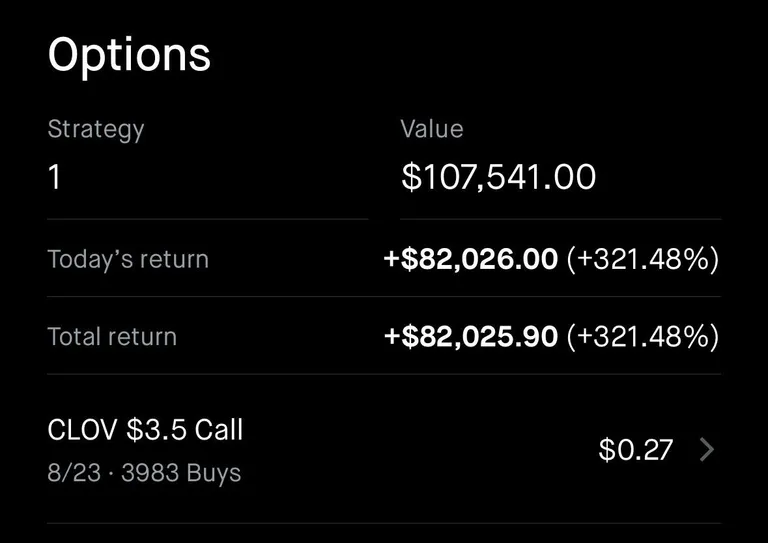Tap the $0.27 option price
Screen dimensions: 768x543
[635, 450]
